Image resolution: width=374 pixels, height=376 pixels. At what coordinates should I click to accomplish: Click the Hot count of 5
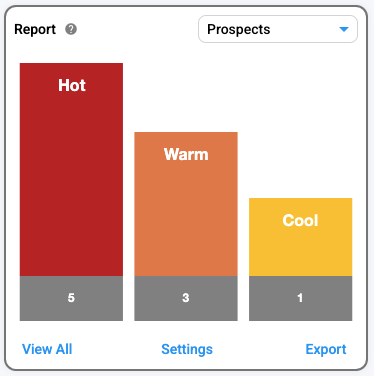[71, 298]
